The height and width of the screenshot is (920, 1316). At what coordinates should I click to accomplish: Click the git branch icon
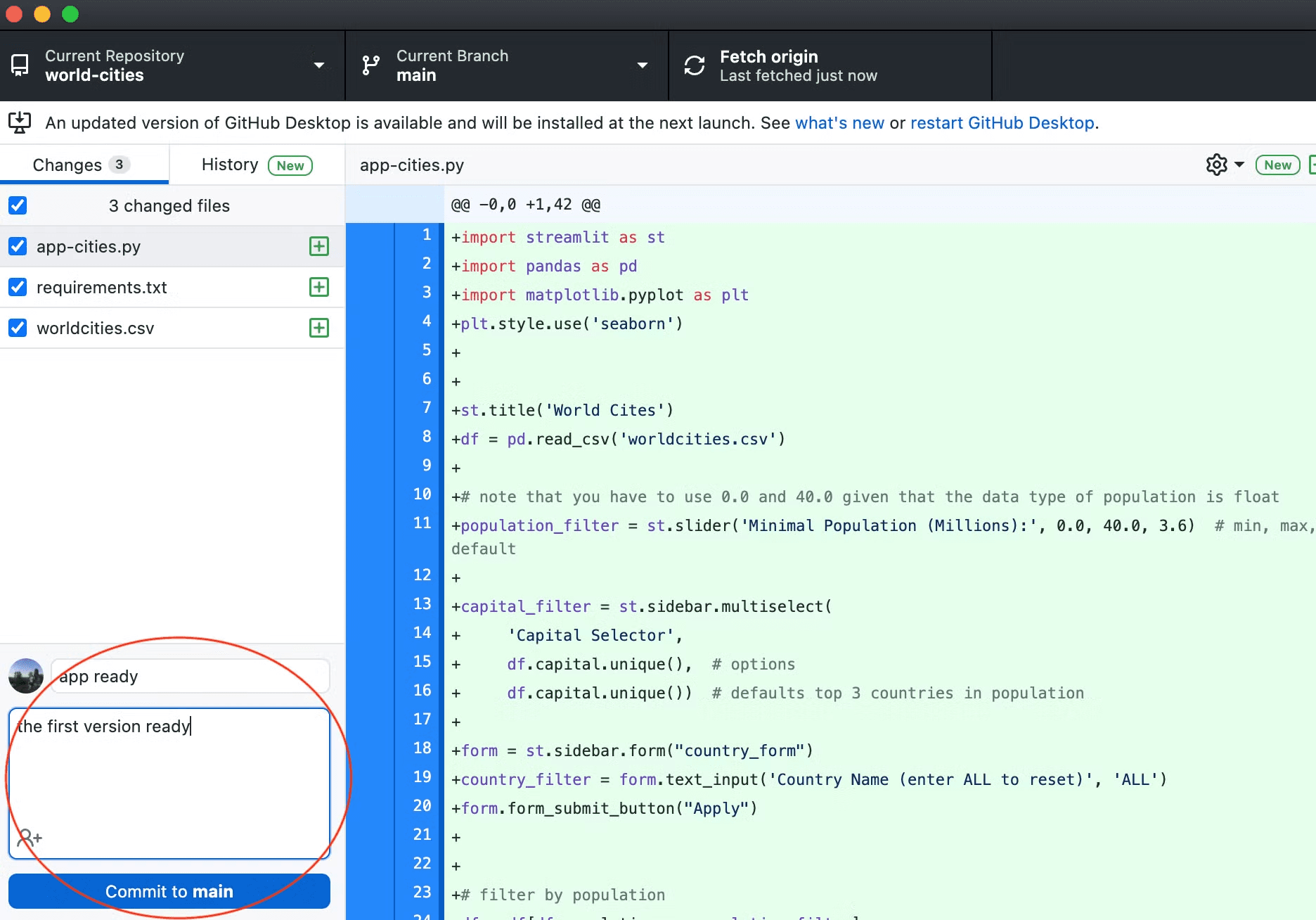coord(371,65)
